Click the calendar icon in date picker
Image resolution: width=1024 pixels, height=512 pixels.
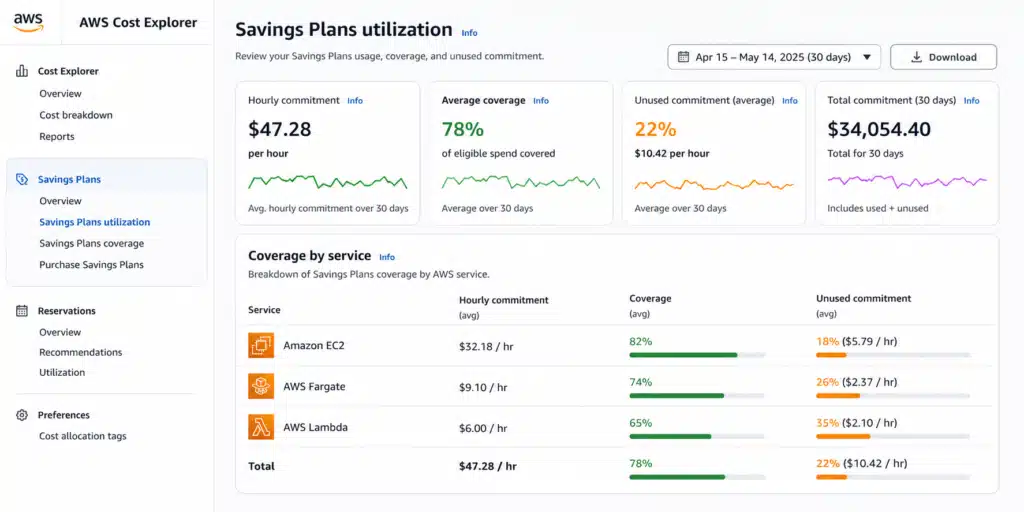pyautogui.click(x=683, y=57)
